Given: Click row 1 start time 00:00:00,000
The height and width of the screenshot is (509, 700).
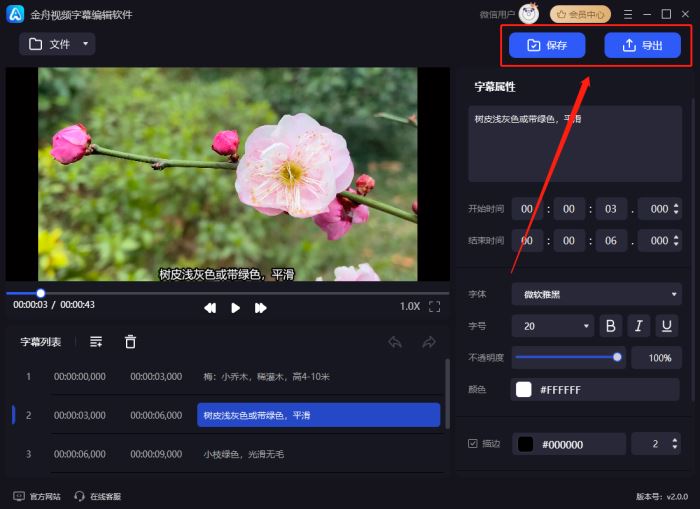Looking at the screenshot, I should (x=80, y=376).
